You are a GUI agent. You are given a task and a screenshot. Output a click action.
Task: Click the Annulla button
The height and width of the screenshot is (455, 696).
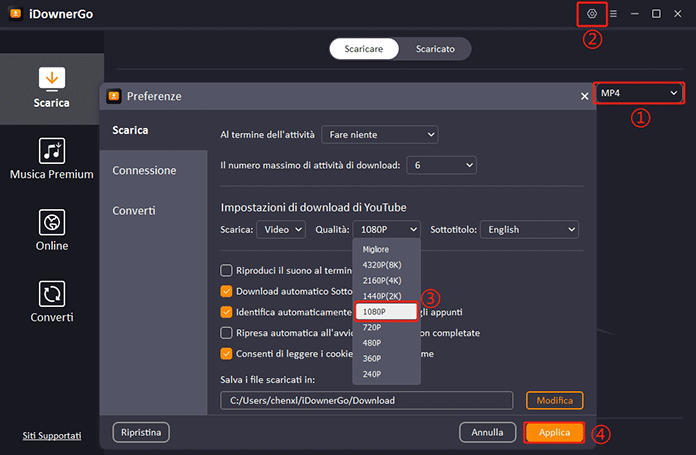[x=487, y=432]
